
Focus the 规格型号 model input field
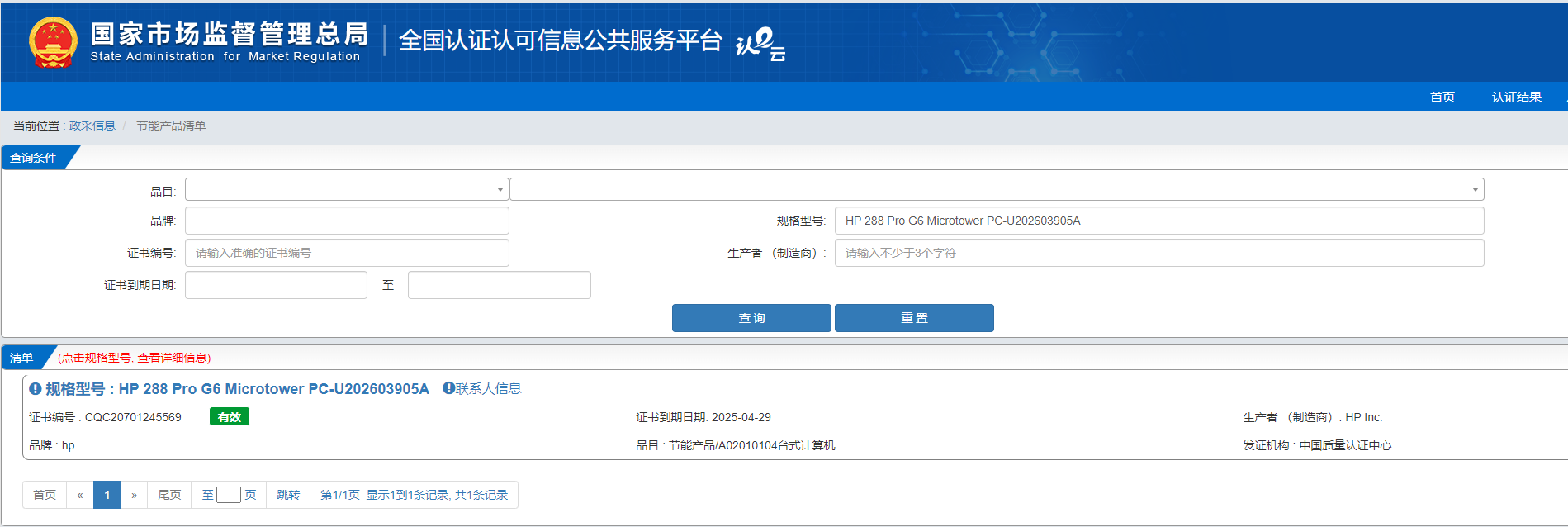tap(1159, 221)
